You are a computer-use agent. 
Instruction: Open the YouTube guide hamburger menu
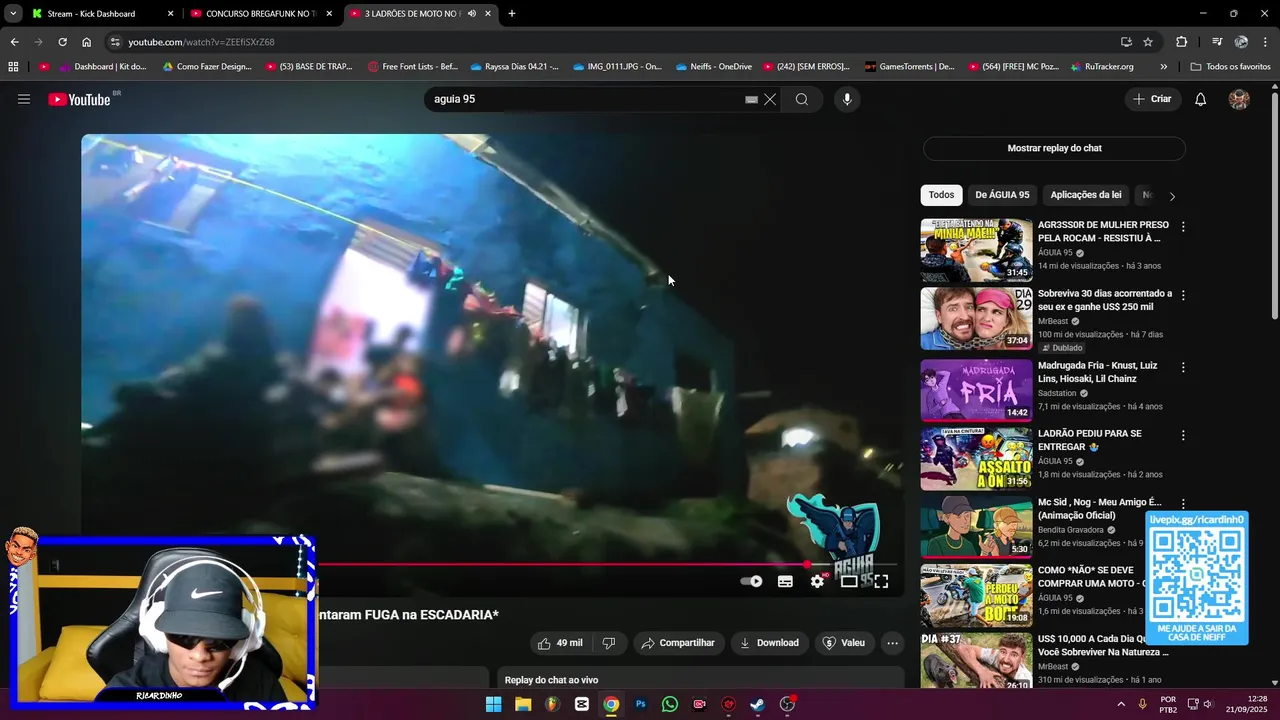pos(24,99)
